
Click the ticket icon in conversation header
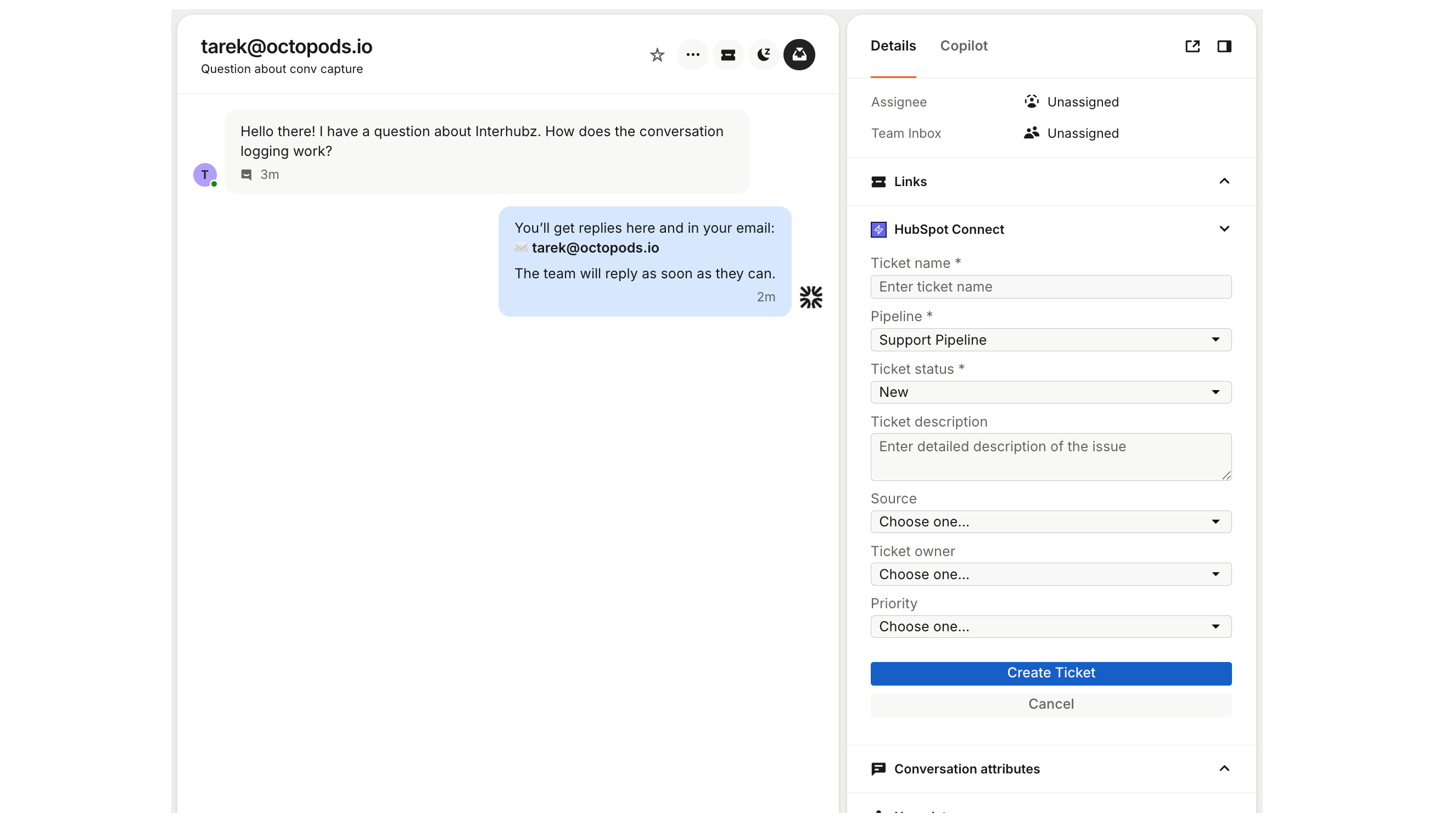point(728,55)
